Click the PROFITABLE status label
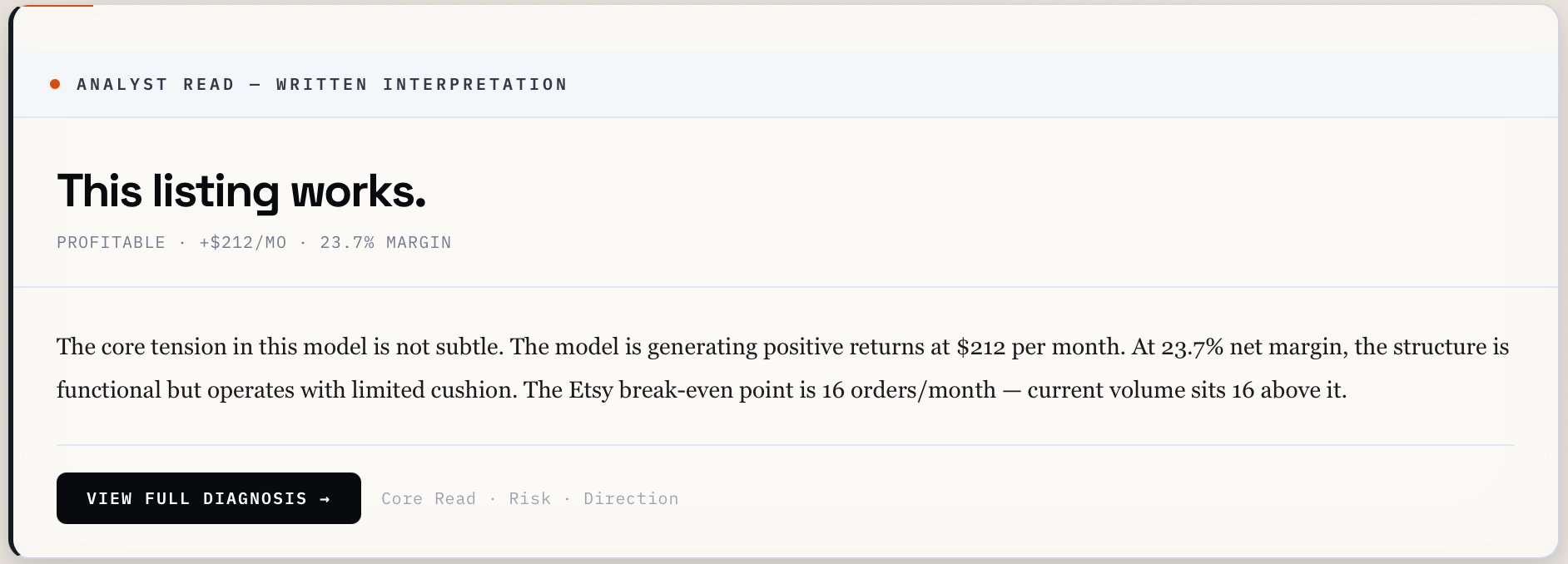 (111, 242)
